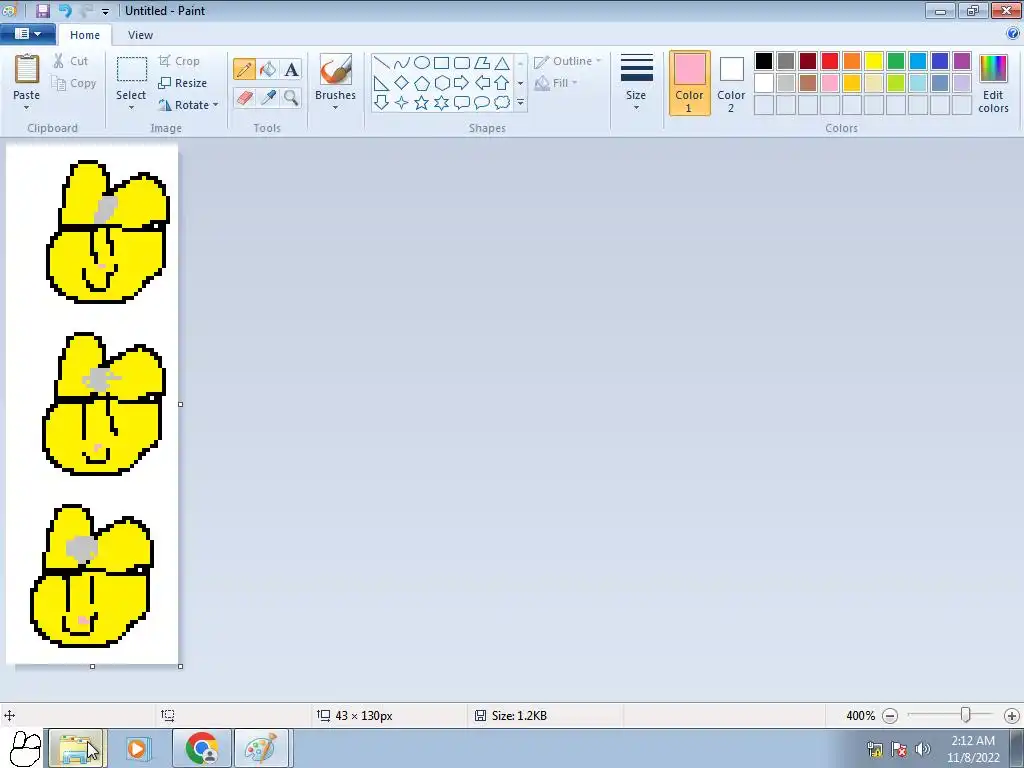This screenshot has height=768, width=1024.
Task: Select the Pencil tool
Action: coord(244,69)
